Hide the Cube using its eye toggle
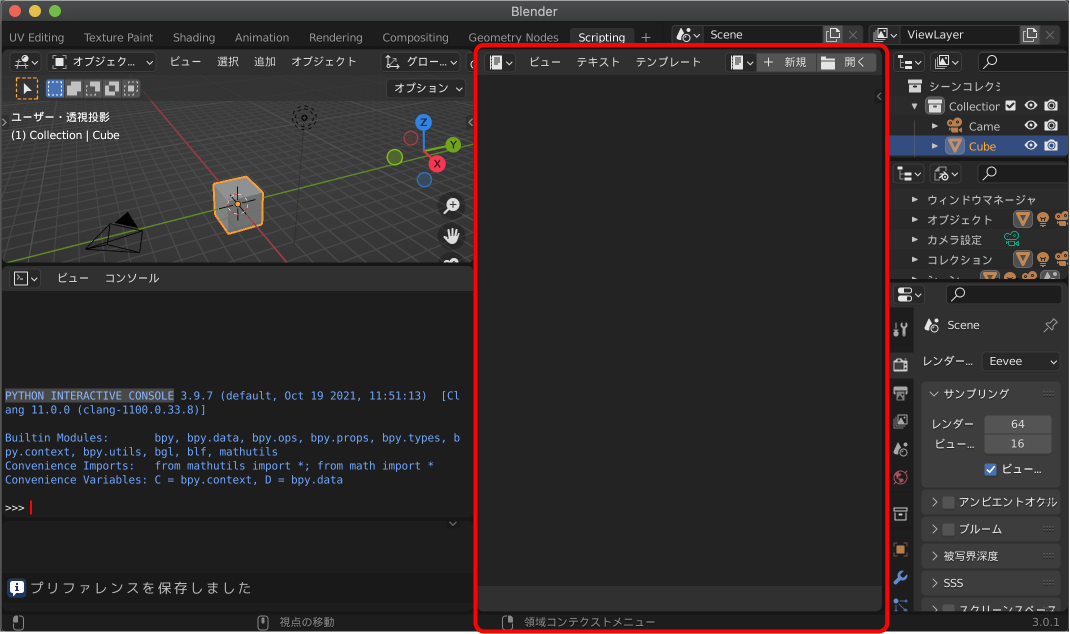This screenshot has height=634, width=1070. (x=1030, y=145)
